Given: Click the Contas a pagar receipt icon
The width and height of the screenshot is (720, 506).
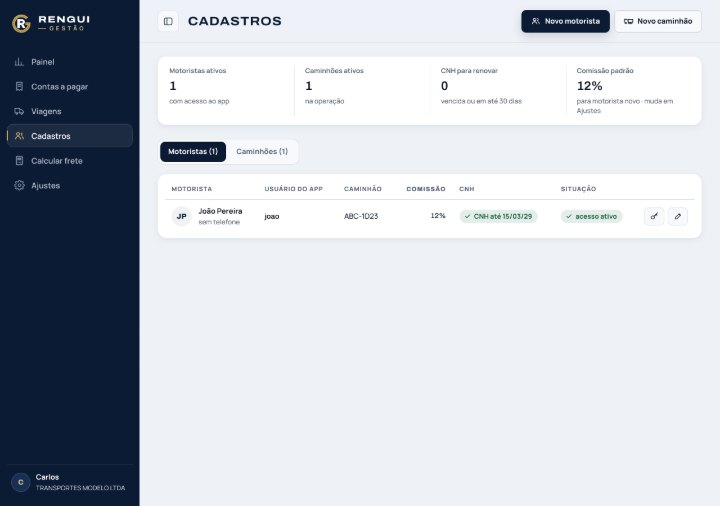Looking at the screenshot, I should tap(19, 87).
